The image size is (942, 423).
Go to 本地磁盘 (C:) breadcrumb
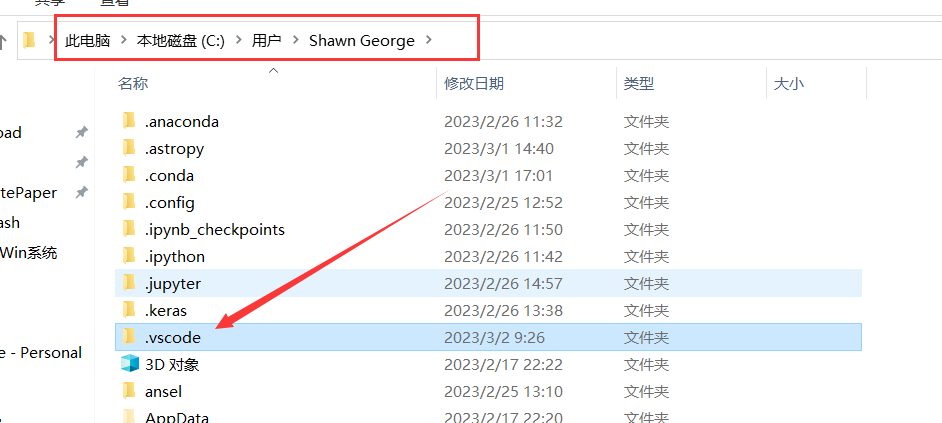pyautogui.click(x=181, y=41)
